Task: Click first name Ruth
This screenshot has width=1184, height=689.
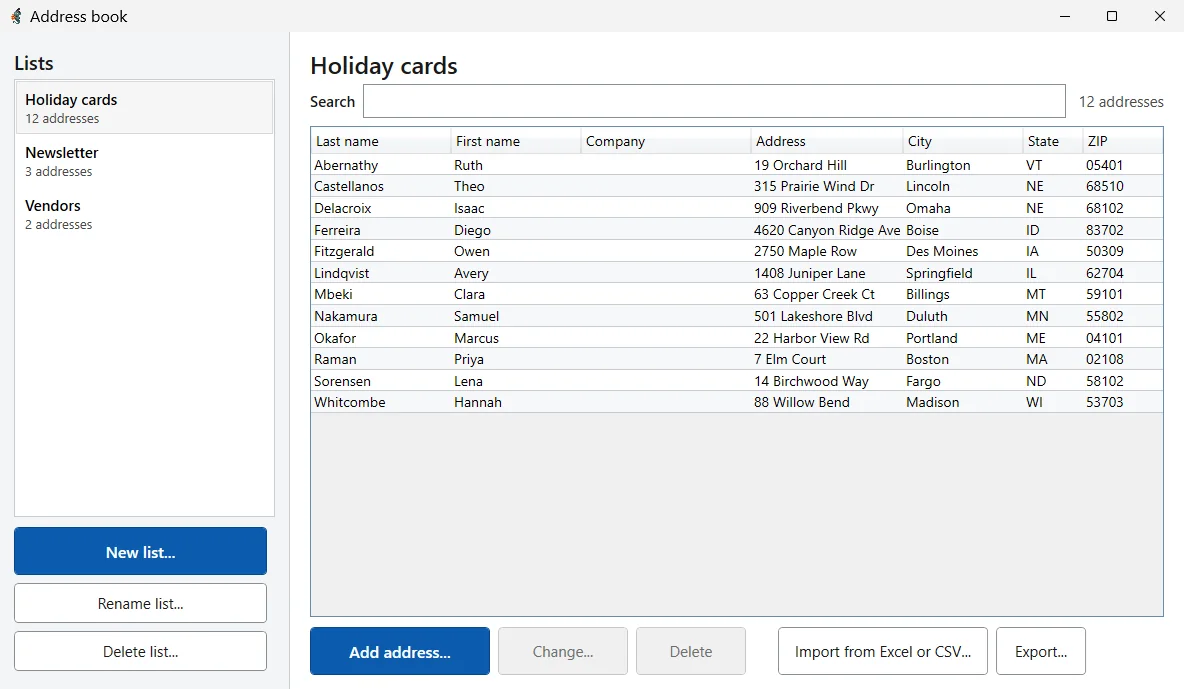Action: 468,165
